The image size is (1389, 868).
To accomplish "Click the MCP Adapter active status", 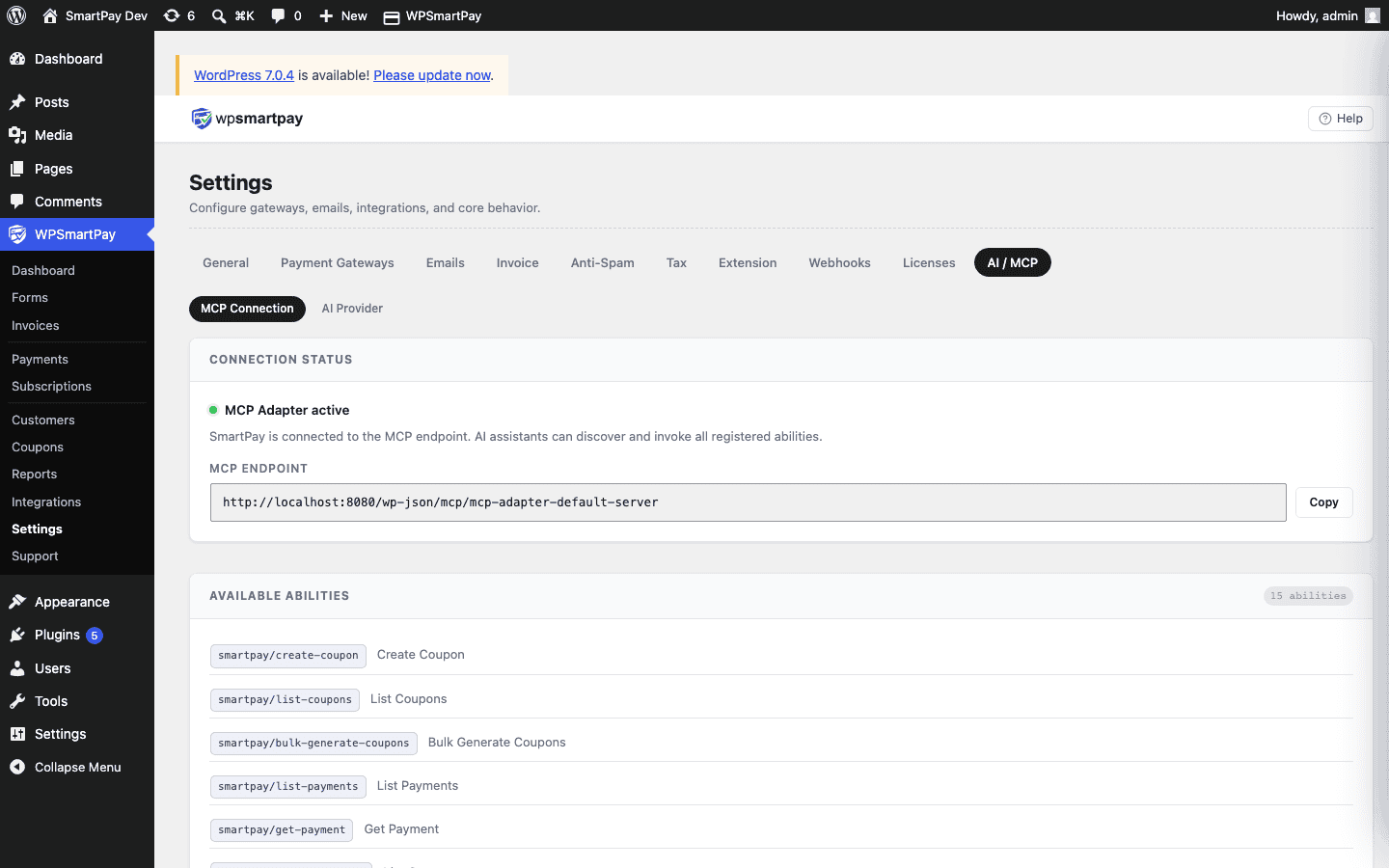I will 279,410.
